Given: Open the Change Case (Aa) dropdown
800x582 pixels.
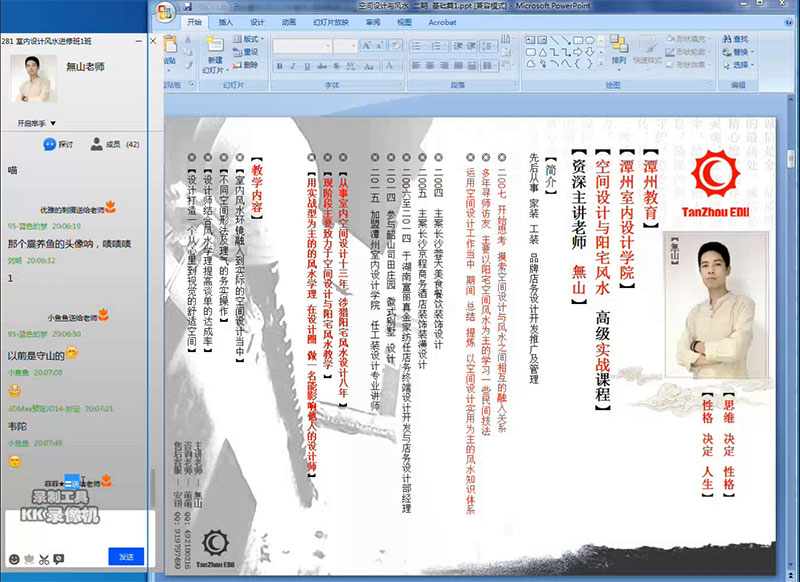Looking at the screenshot, I should point(369,66).
